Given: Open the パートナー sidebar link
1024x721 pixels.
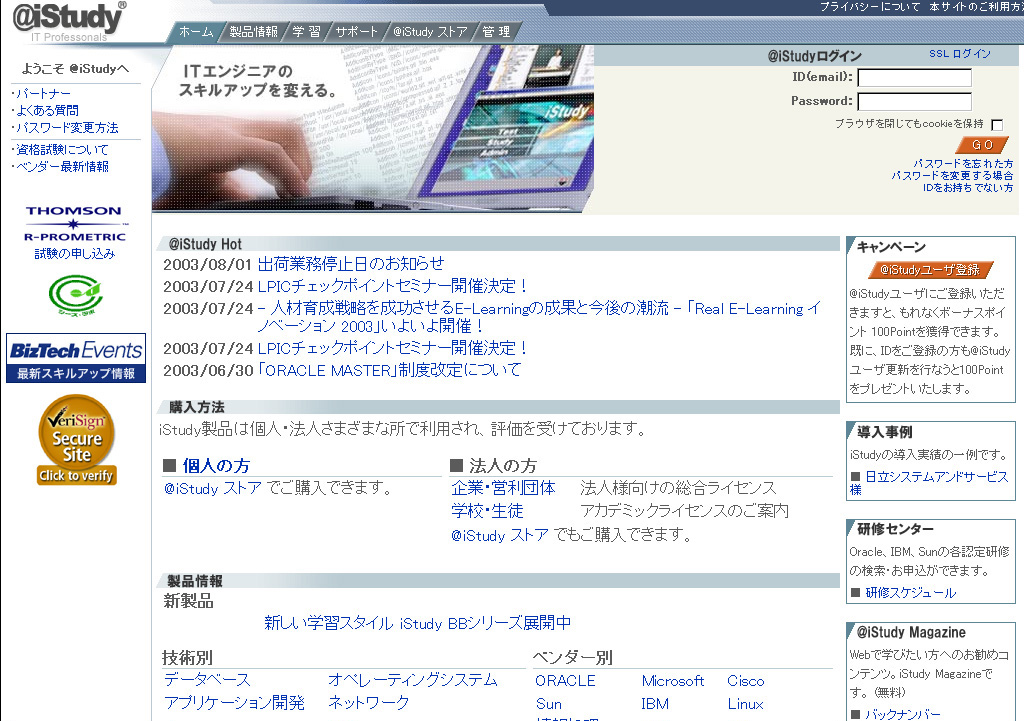Looking at the screenshot, I should [43, 93].
